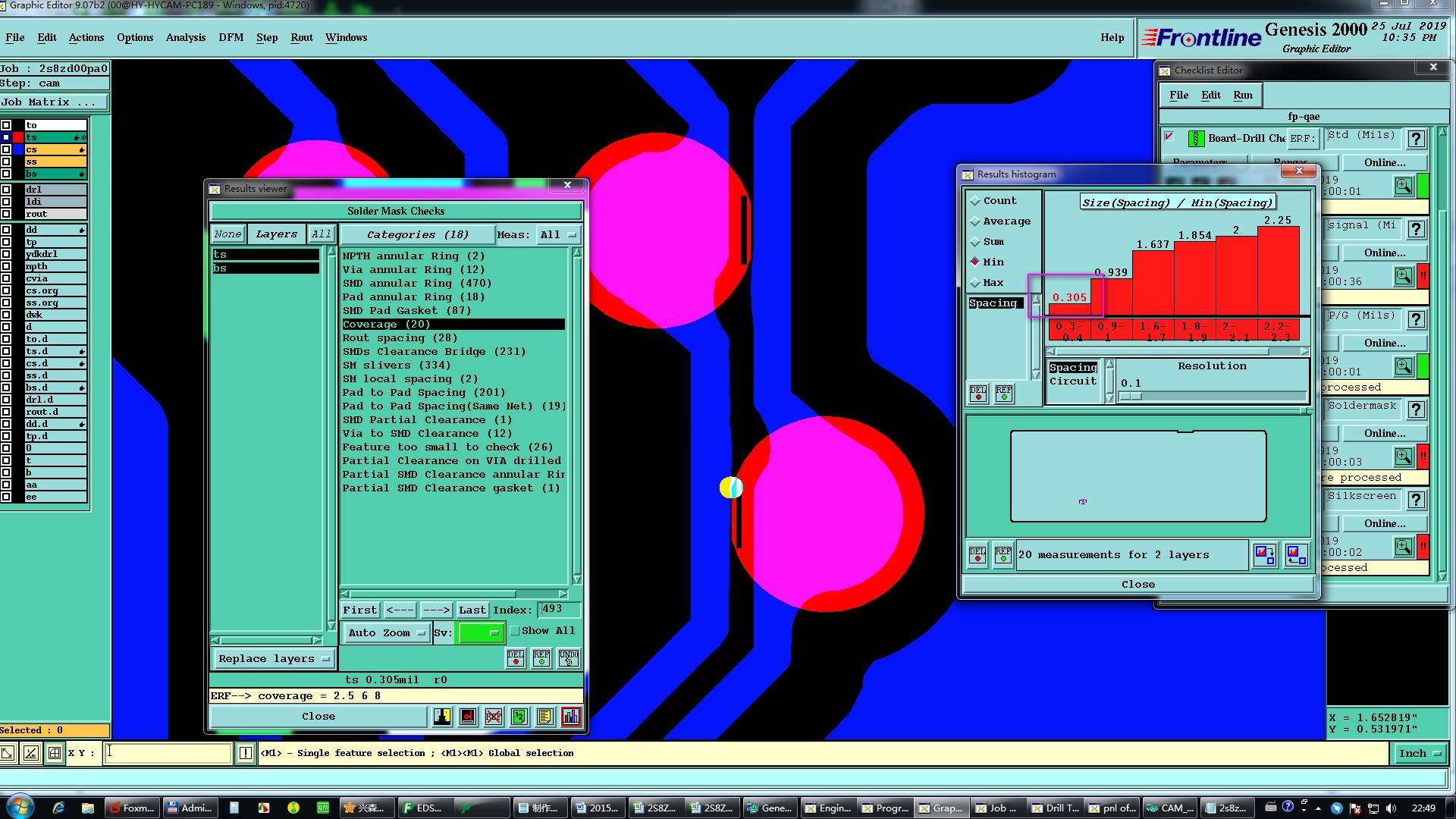
Task: Click the green numbered page icon
Action: [519, 717]
